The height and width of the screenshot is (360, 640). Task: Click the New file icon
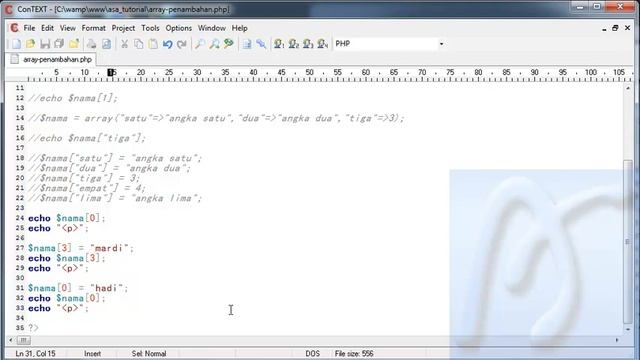pos(16,44)
